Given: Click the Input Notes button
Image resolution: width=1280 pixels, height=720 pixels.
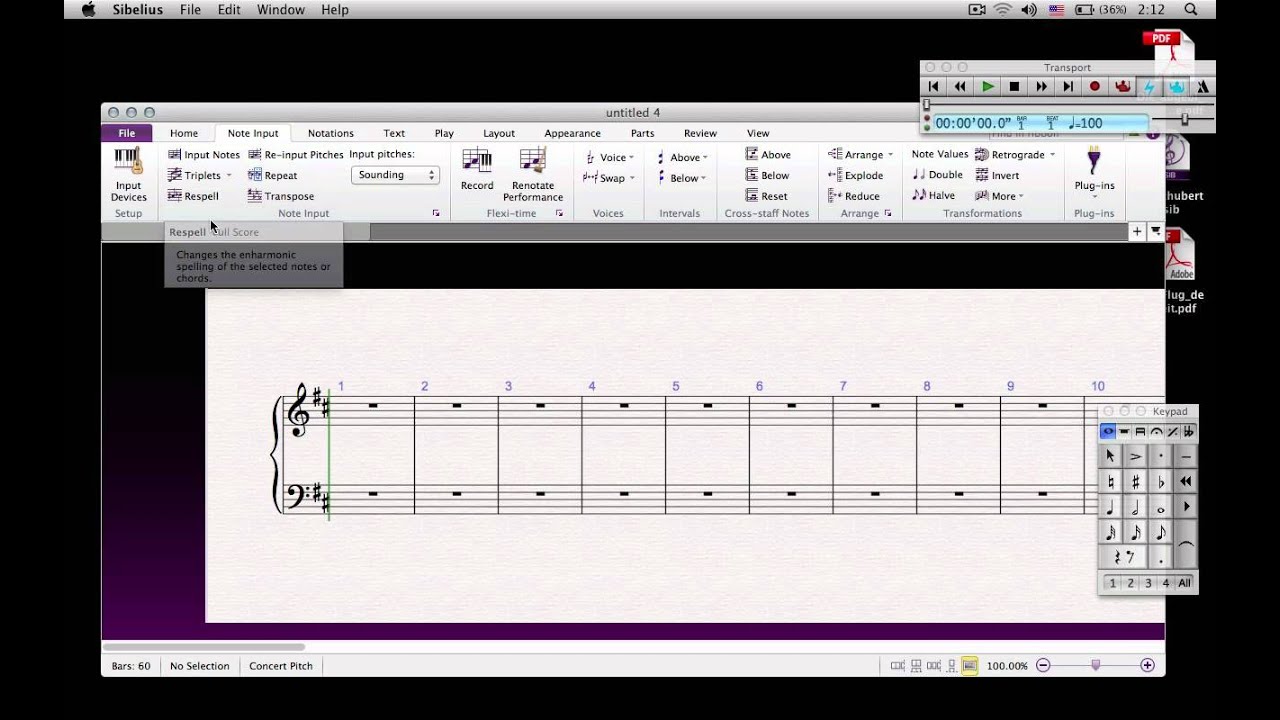Looking at the screenshot, I should point(204,155).
